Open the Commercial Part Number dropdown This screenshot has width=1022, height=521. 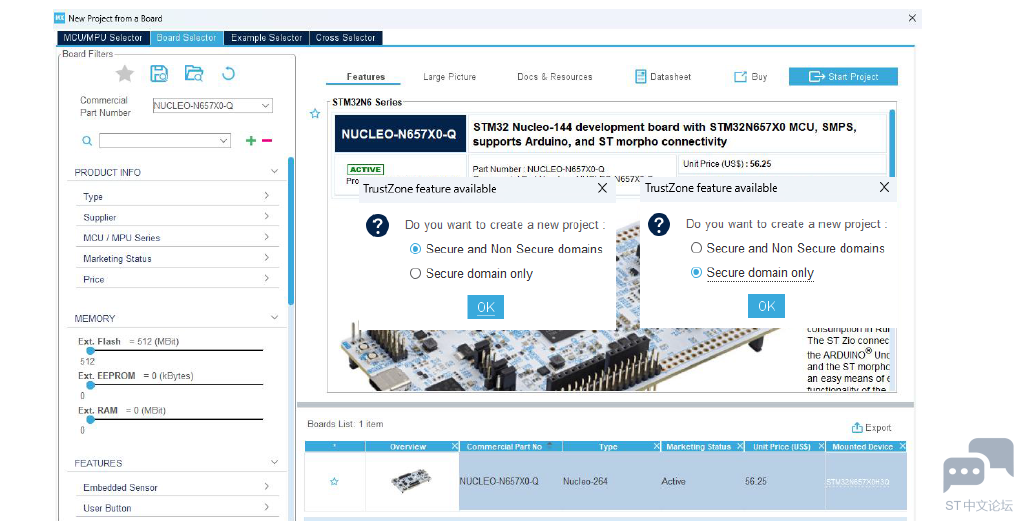point(265,106)
